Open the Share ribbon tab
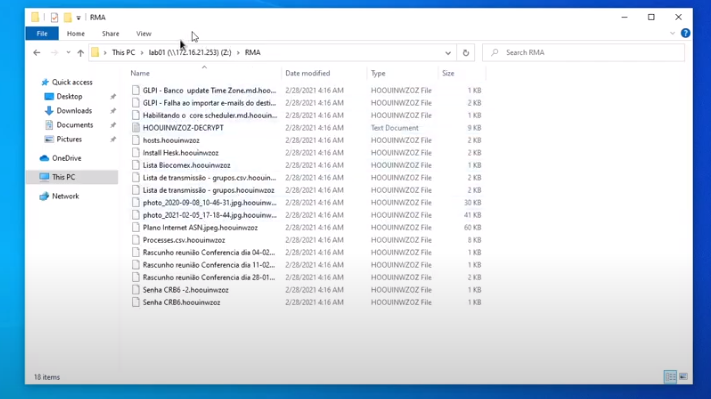 click(x=111, y=34)
